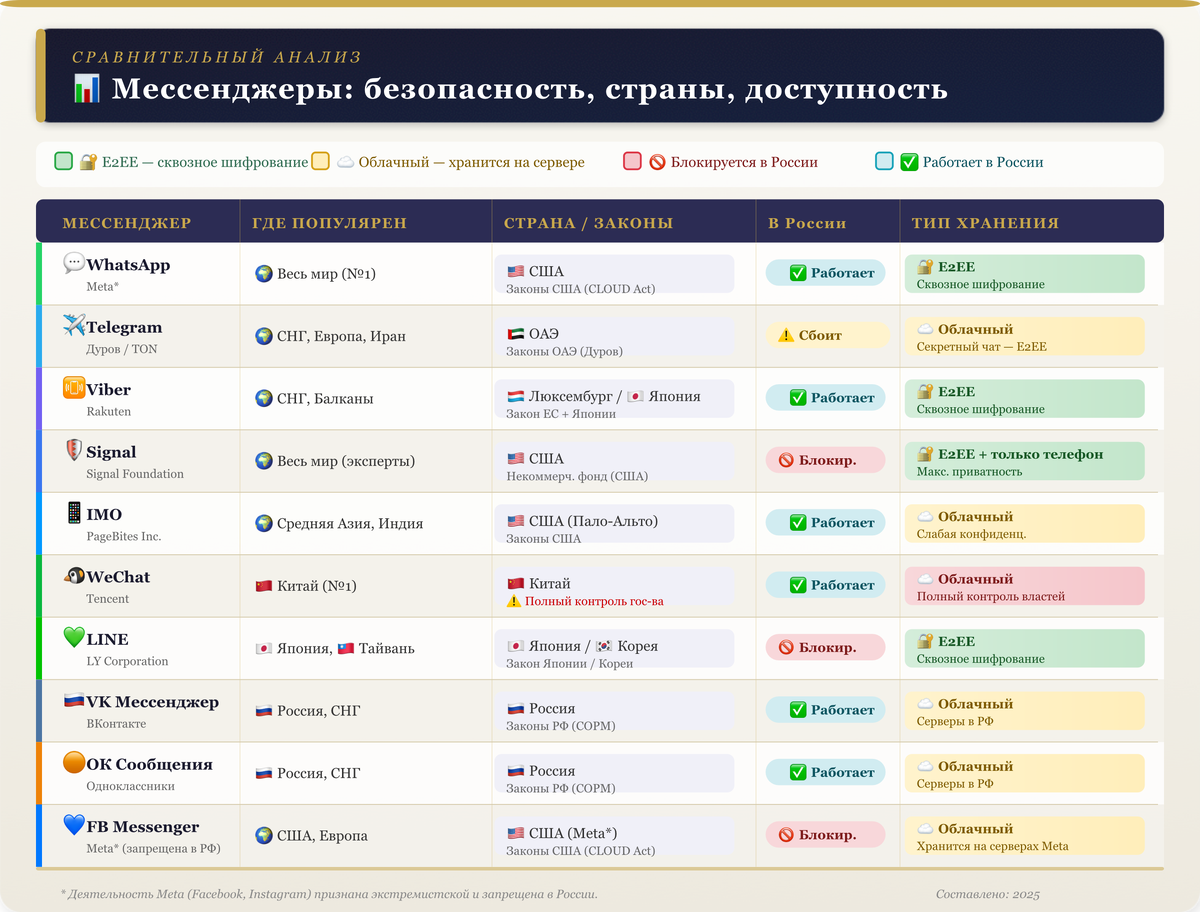This screenshot has width=1200, height=912.
Task: Click the yellow Облачный legend swatch
Action: [x=320, y=162]
